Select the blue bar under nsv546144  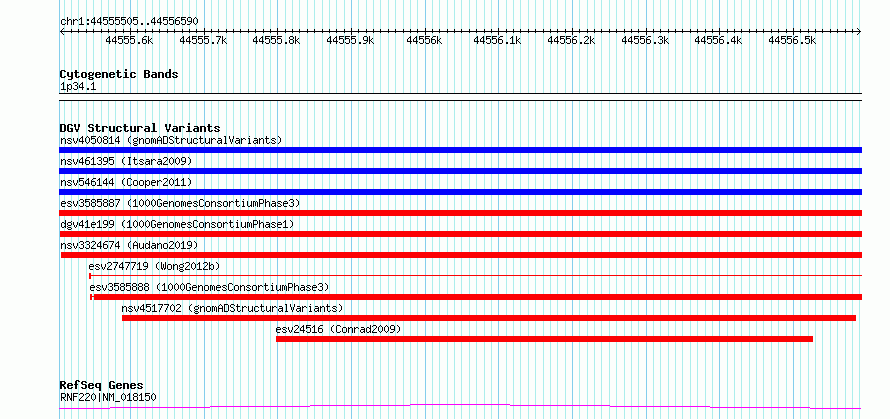pos(460,192)
